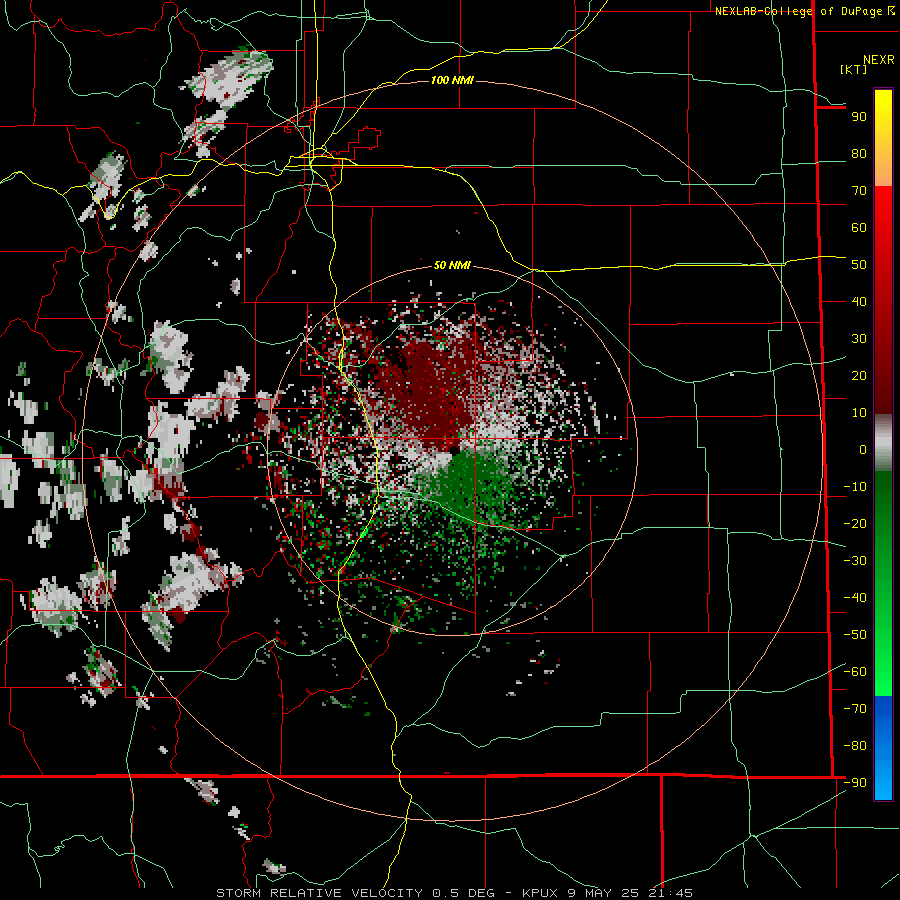Viewport: 900px width, 900px height.
Task: Click the black radar site dot at center
Action: 453,451
